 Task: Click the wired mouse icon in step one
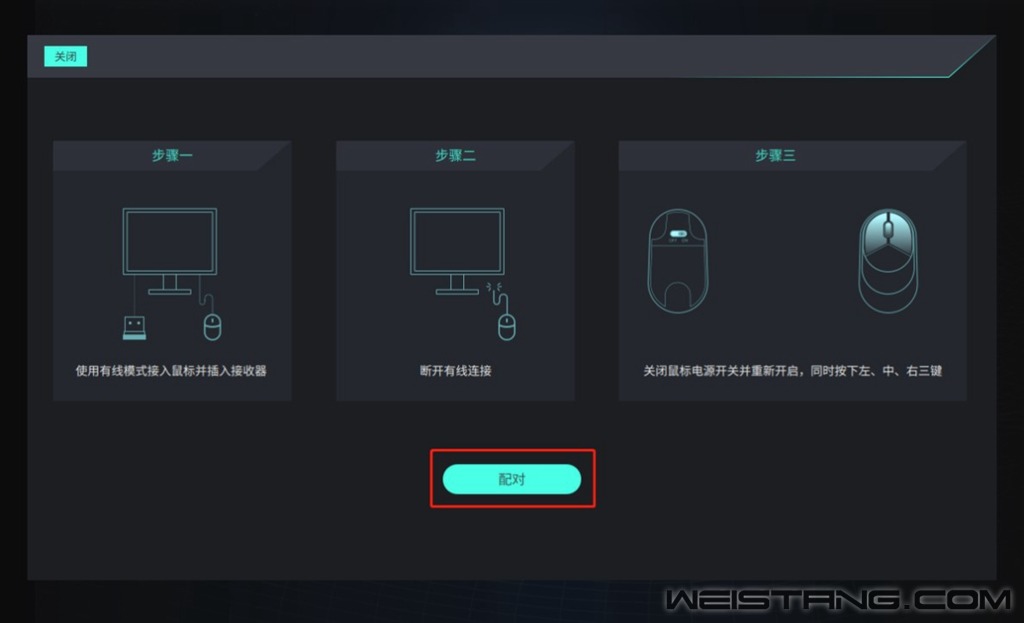click(x=212, y=327)
